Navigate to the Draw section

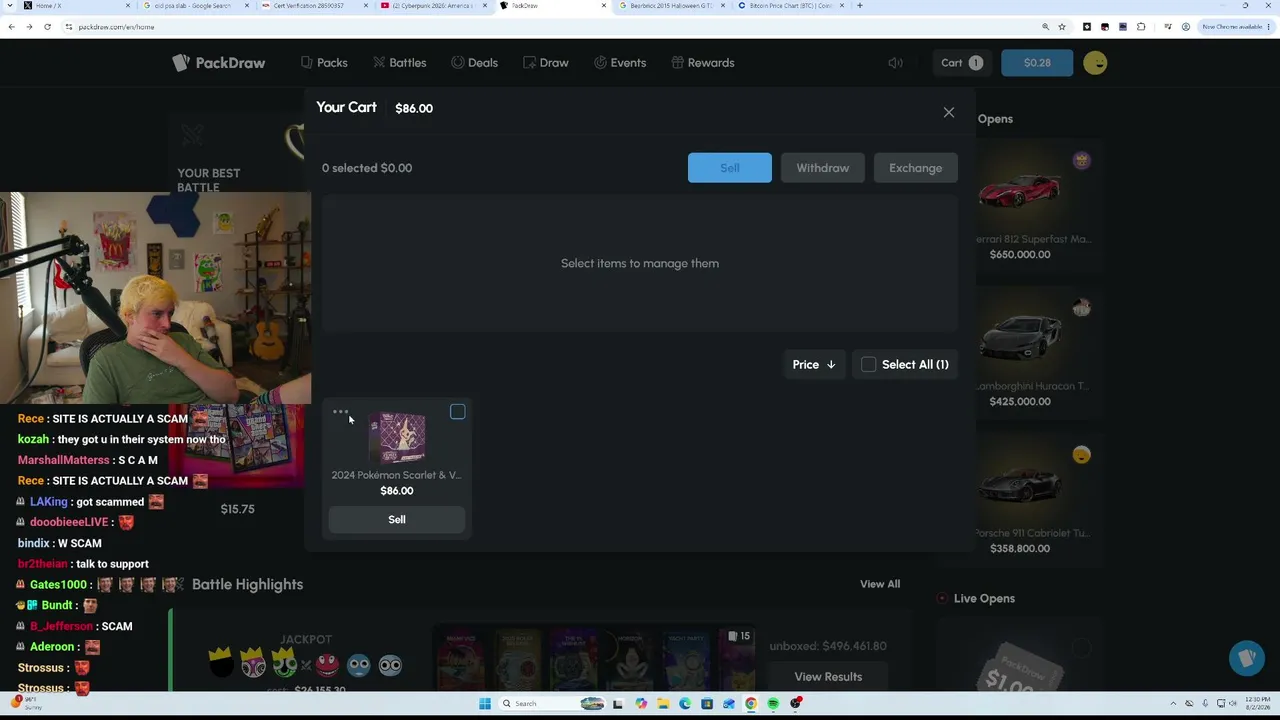tap(546, 63)
